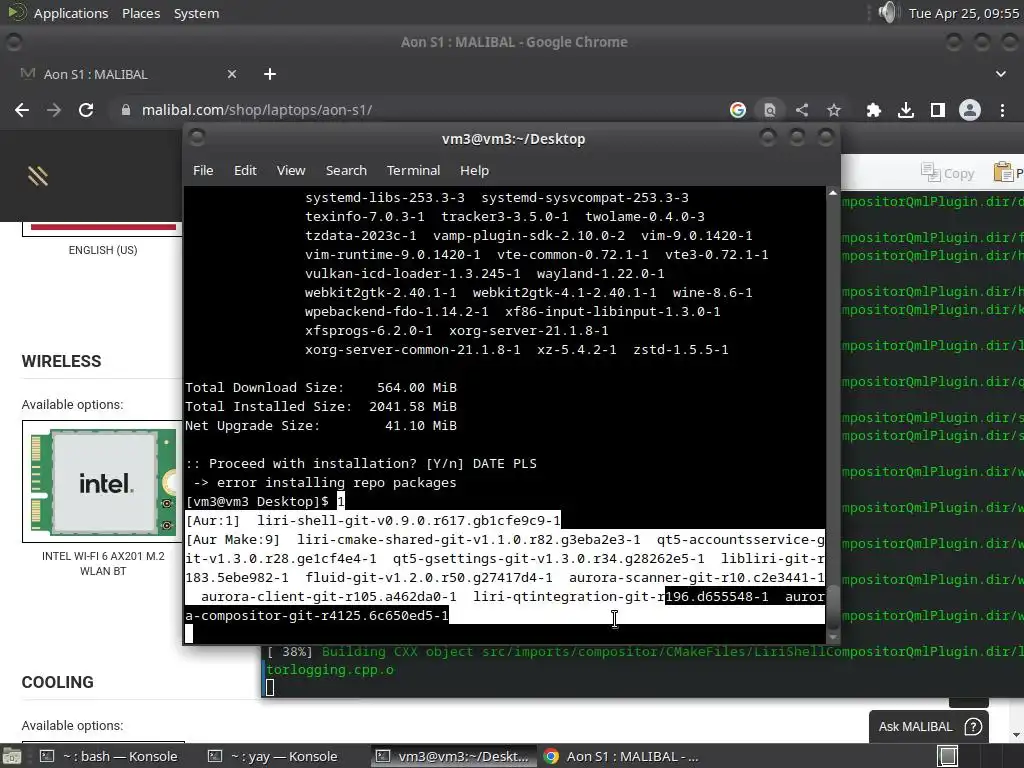Image resolution: width=1024 pixels, height=768 pixels.
Task: Click terminal line 'Proceed with installation?'
Action: pyautogui.click(x=360, y=464)
